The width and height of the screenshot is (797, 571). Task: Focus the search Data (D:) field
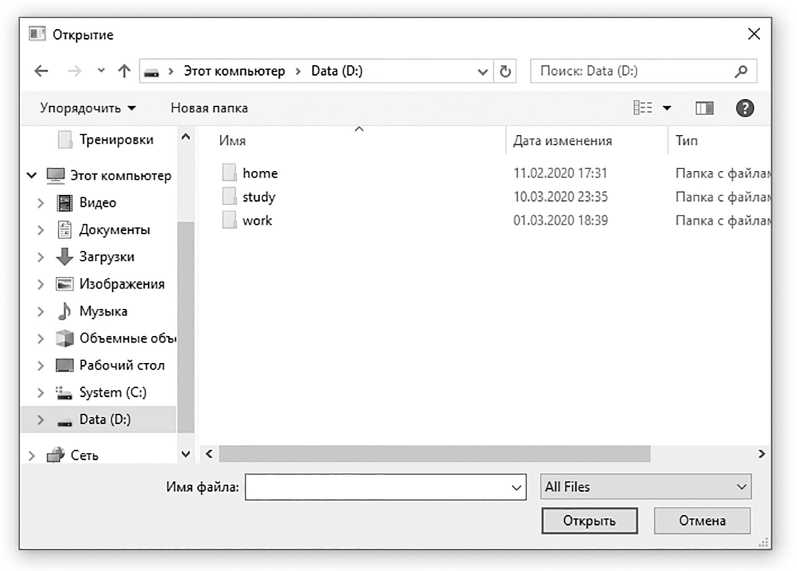[643, 71]
